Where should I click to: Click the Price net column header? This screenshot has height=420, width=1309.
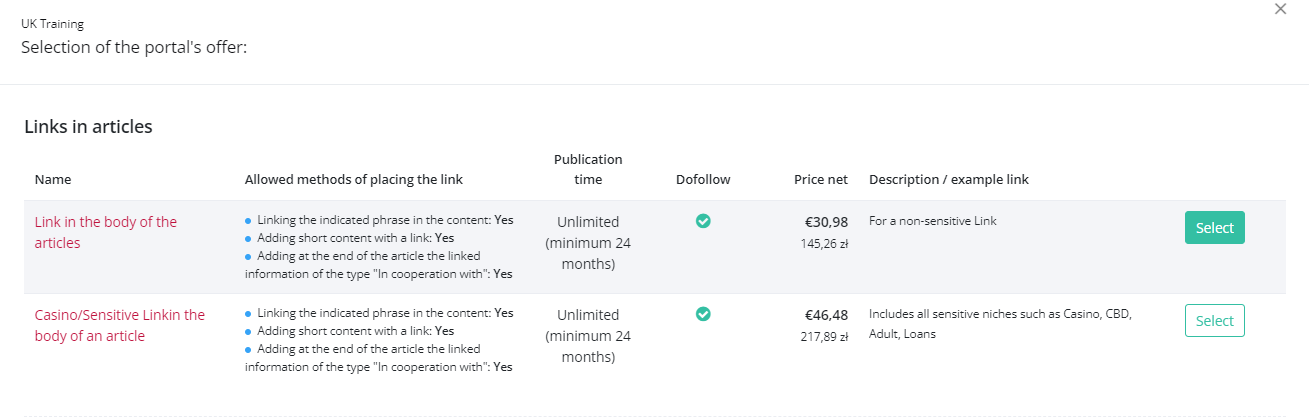point(821,180)
